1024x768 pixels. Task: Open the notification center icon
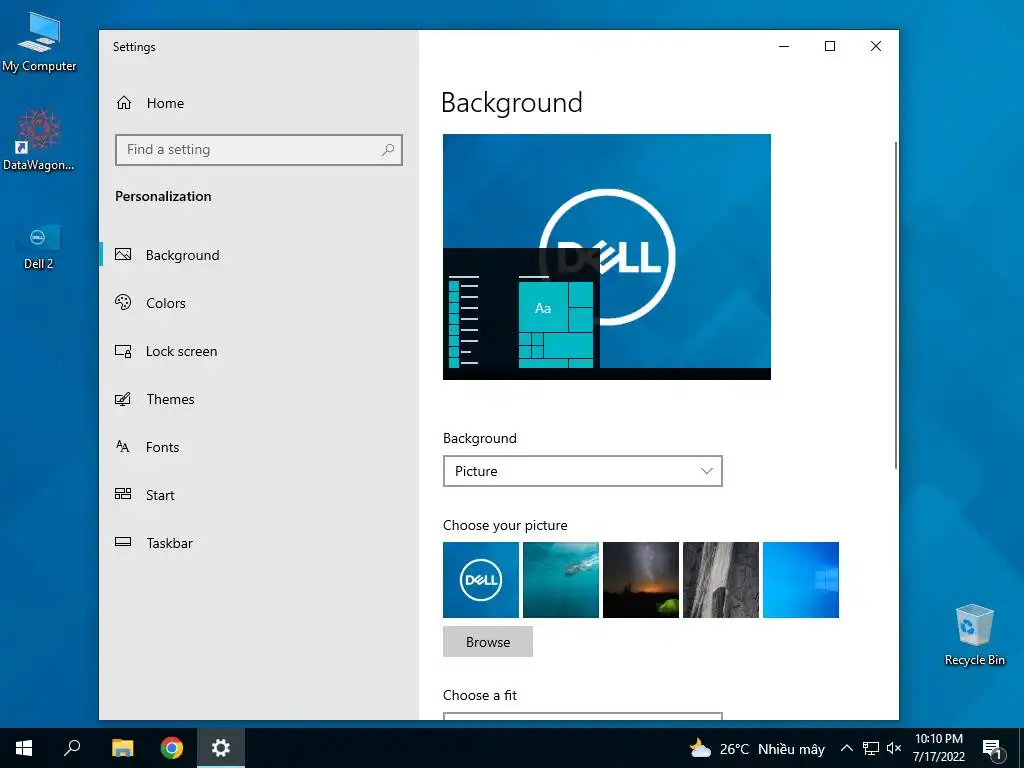tap(991, 748)
